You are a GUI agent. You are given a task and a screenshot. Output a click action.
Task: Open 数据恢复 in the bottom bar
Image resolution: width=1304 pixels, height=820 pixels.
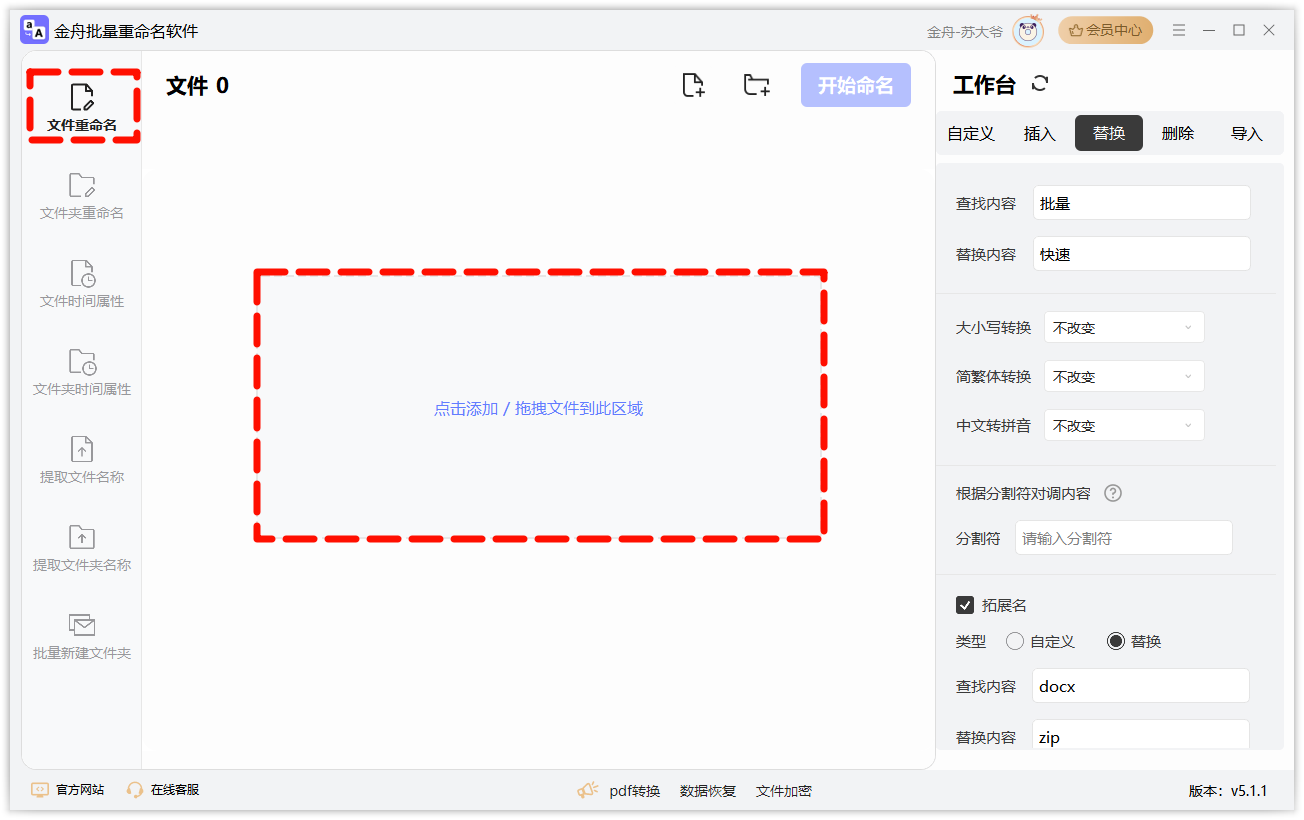pos(708,791)
